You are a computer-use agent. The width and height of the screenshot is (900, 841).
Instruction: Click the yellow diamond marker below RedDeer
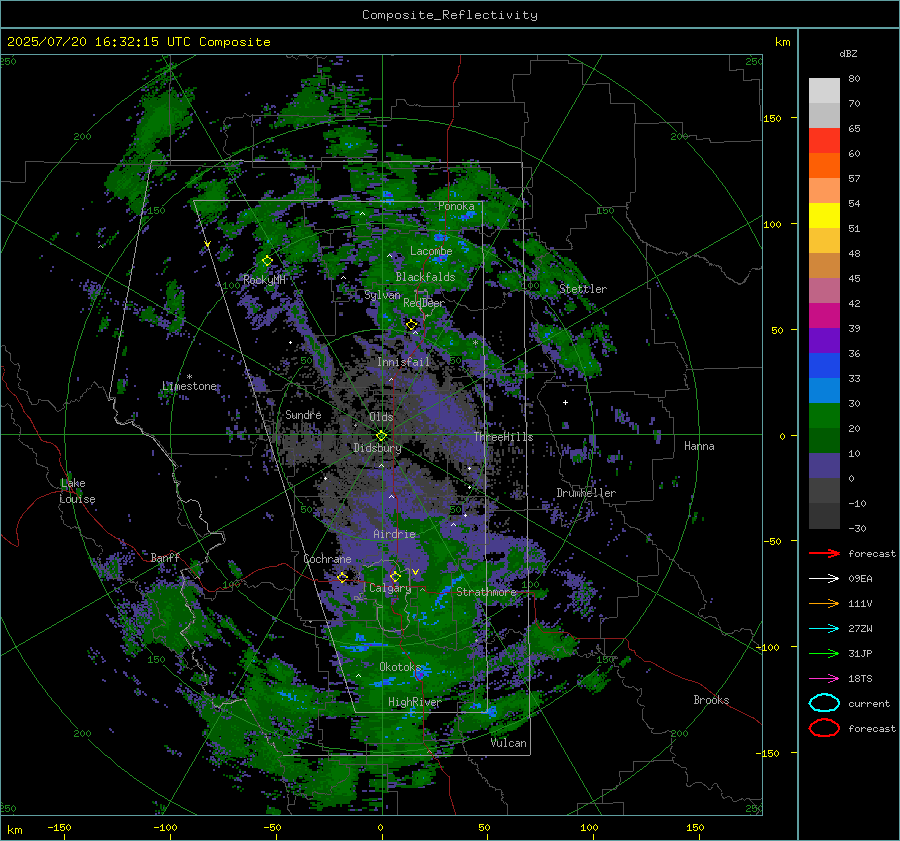[x=411, y=324]
